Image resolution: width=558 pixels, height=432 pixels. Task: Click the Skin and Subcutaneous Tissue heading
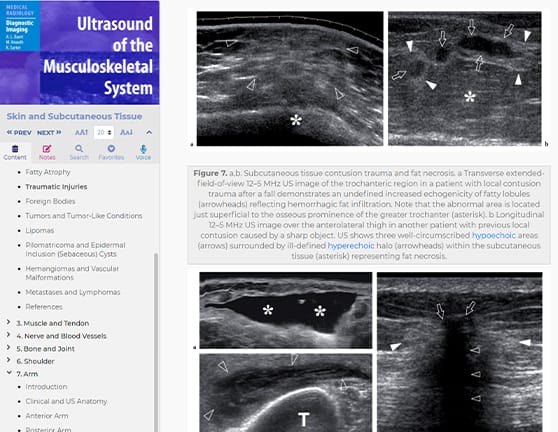click(74, 116)
